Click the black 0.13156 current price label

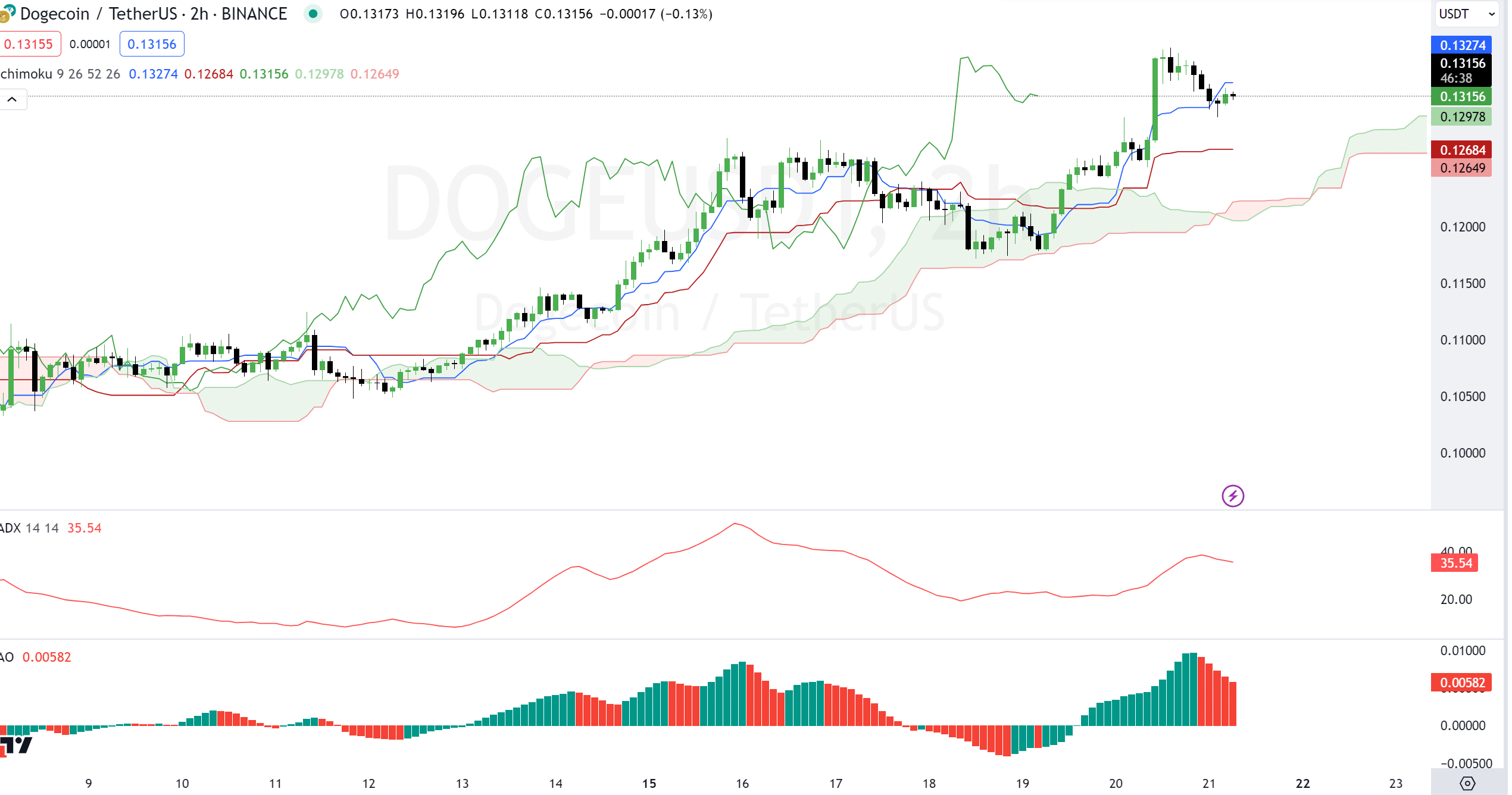point(1461,70)
